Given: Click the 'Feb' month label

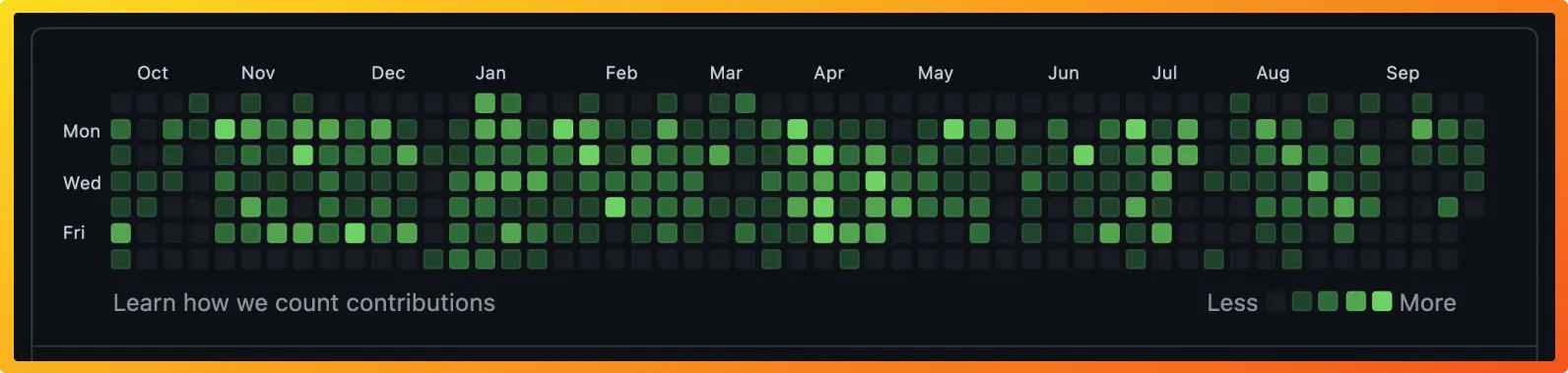Looking at the screenshot, I should tap(621, 73).
